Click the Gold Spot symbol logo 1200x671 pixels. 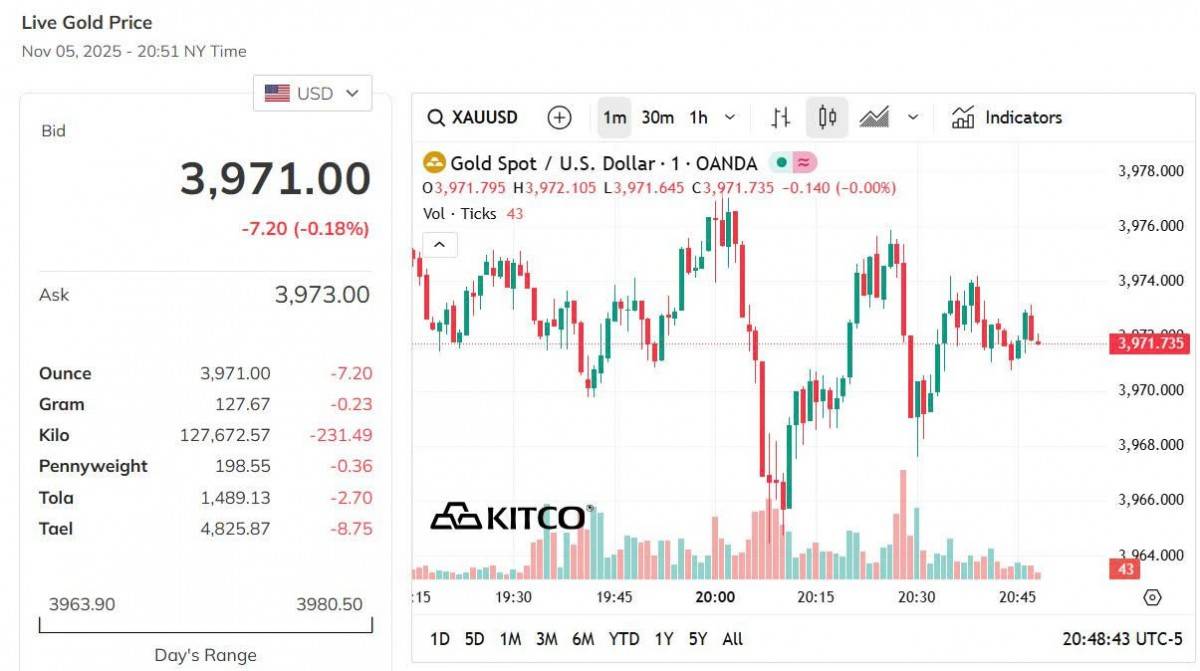click(x=434, y=163)
